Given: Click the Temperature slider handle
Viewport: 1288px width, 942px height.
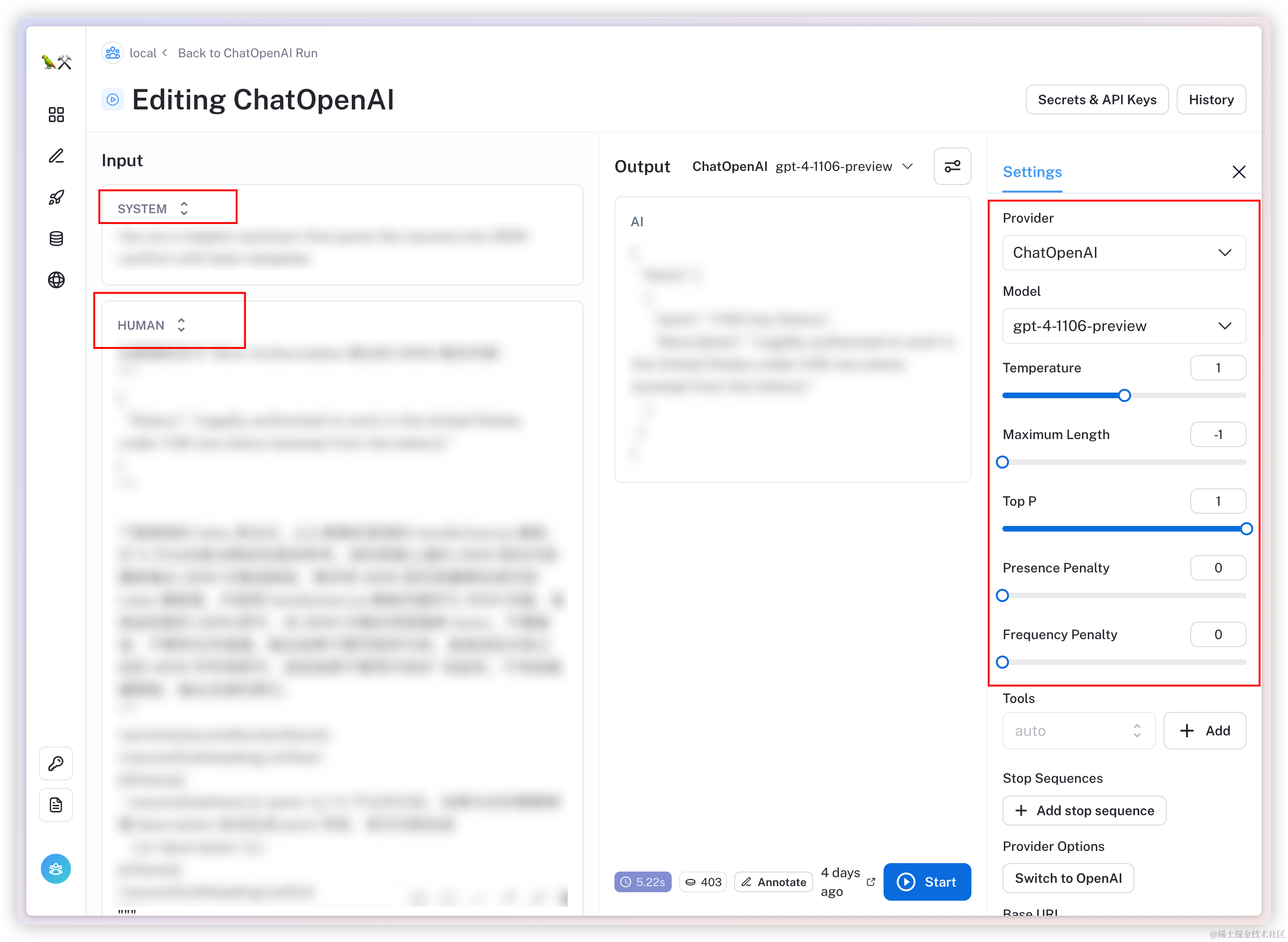Looking at the screenshot, I should click(1124, 395).
